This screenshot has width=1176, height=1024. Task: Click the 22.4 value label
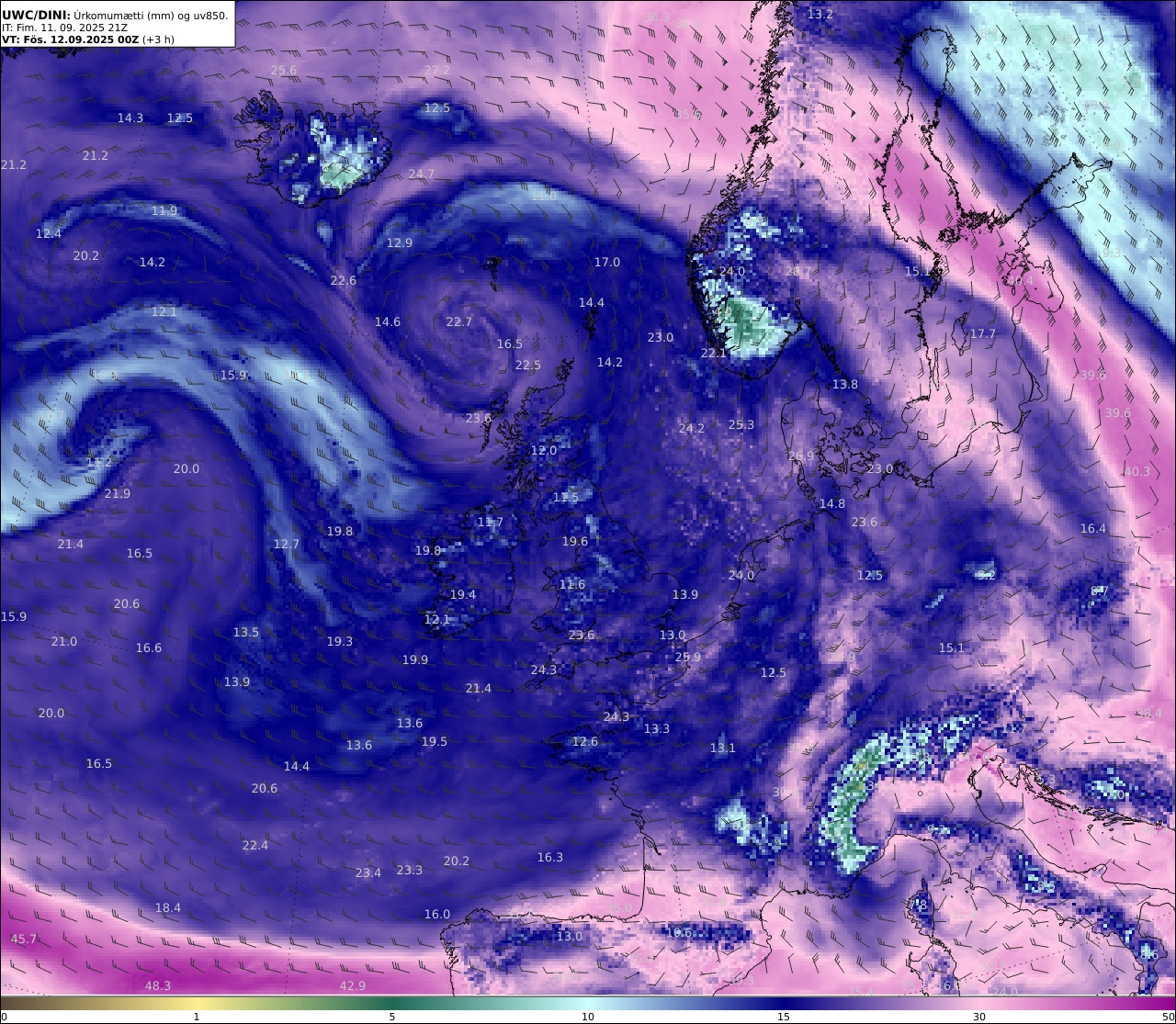(x=255, y=846)
